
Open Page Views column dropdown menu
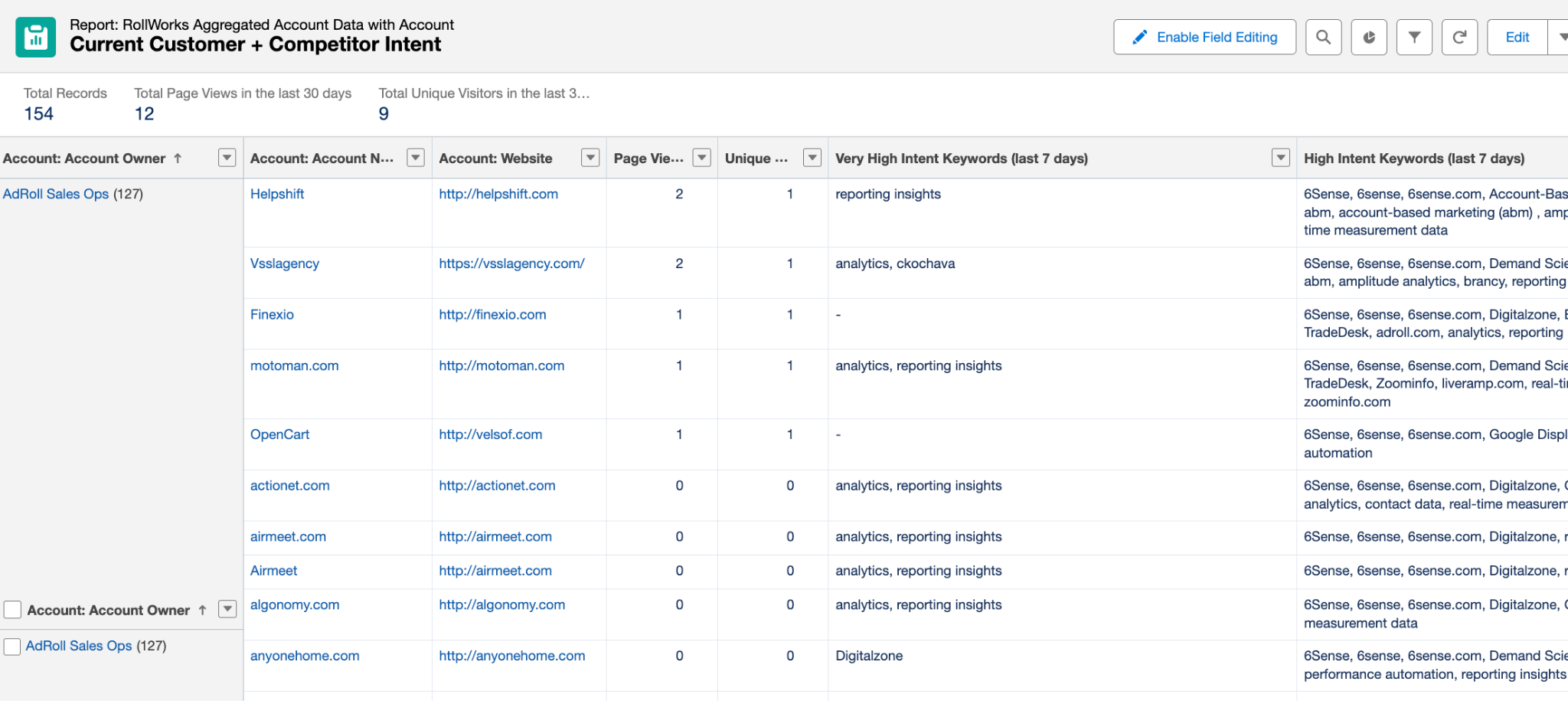pos(701,158)
